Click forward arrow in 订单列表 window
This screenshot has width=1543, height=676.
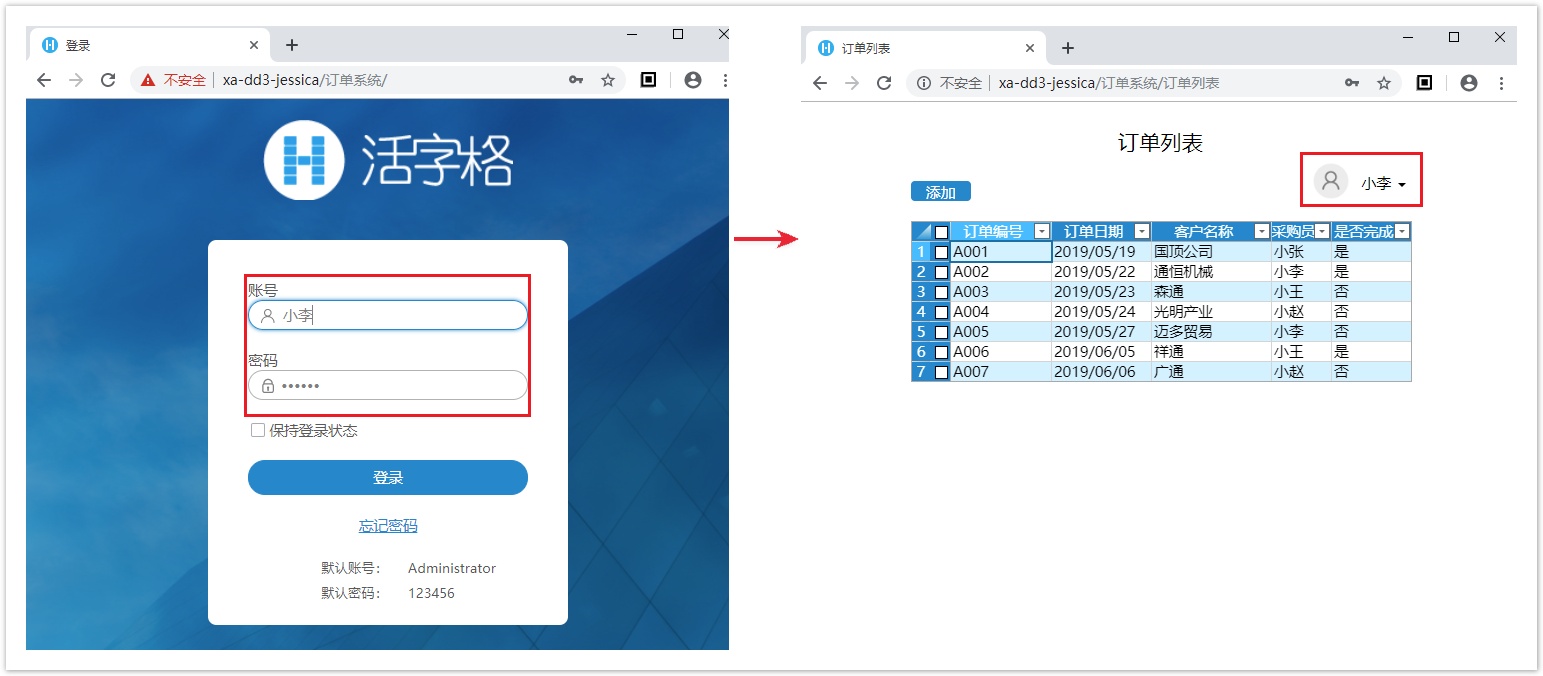(x=852, y=83)
